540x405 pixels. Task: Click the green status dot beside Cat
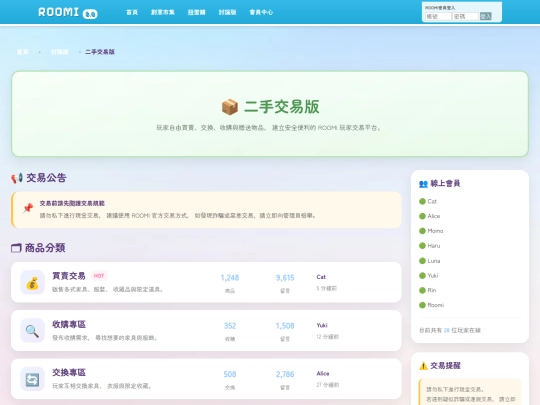pyautogui.click(x=422, y=201)
